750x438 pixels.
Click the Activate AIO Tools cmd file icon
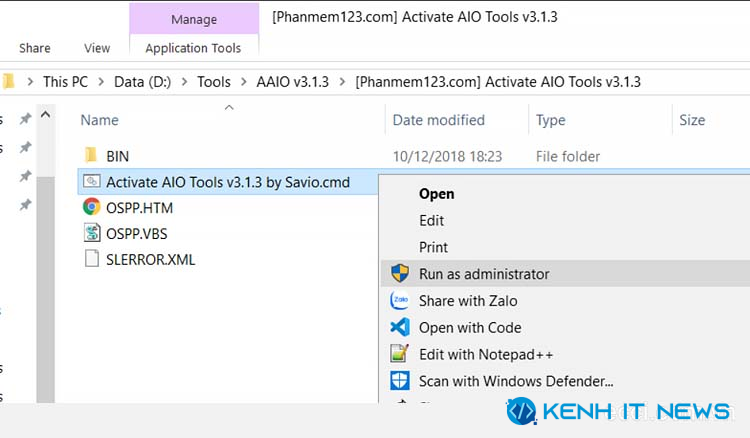point(91,181)
